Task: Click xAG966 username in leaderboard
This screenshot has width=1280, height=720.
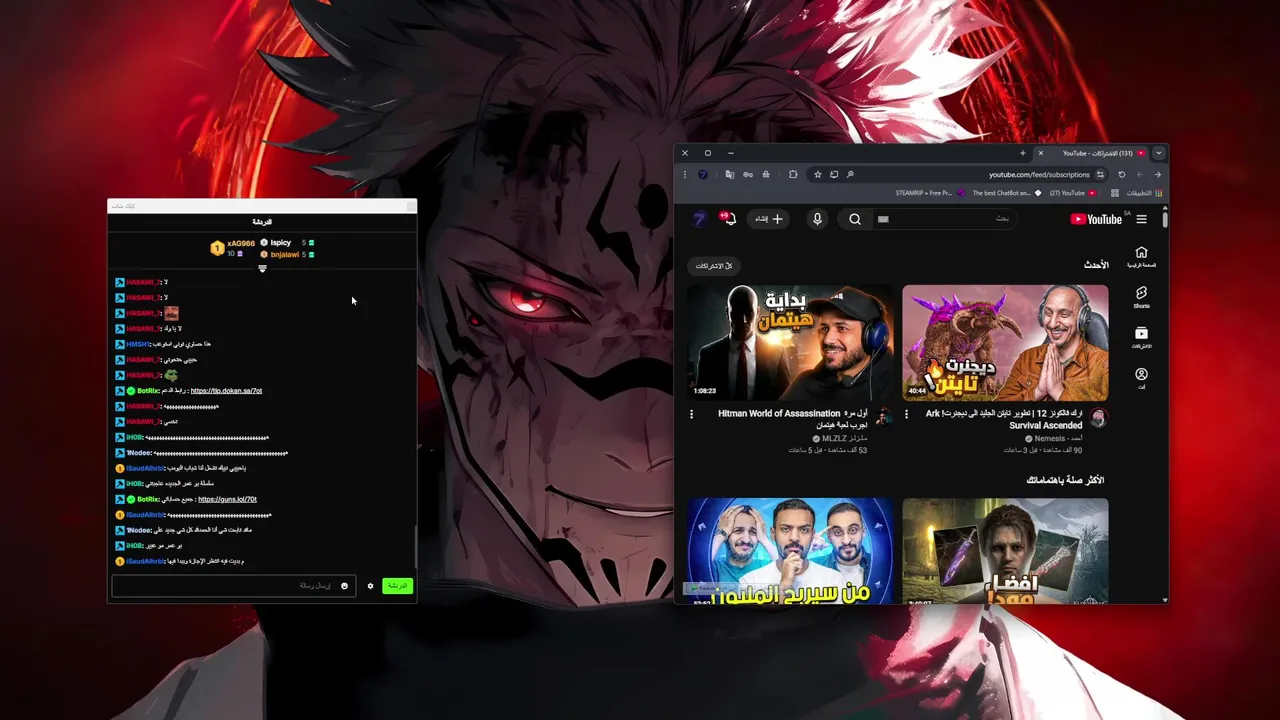Action: coord(241,243)
